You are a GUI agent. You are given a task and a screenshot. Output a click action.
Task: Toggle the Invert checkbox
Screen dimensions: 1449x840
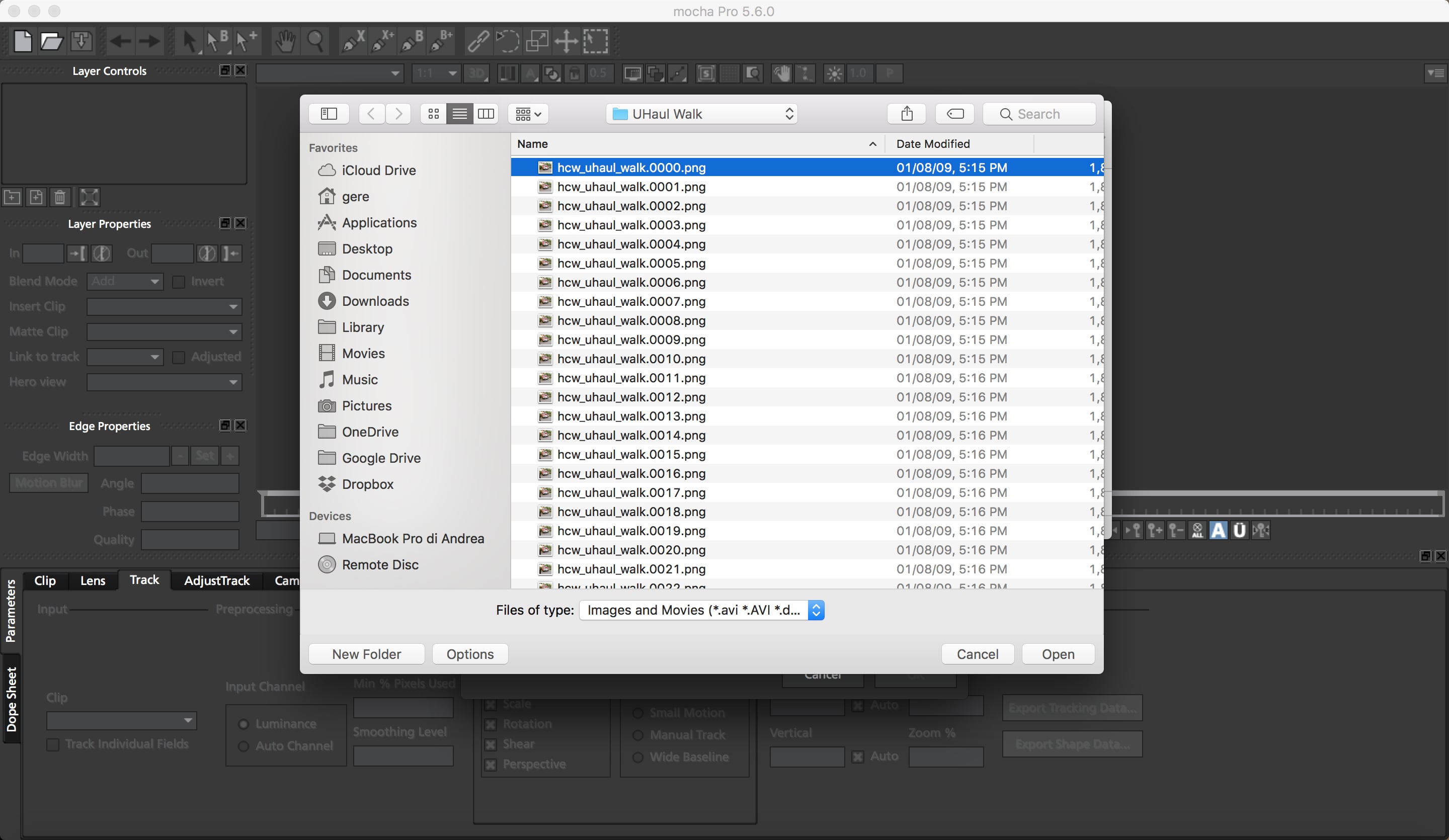pyautogui.click(x=179, y=282)
